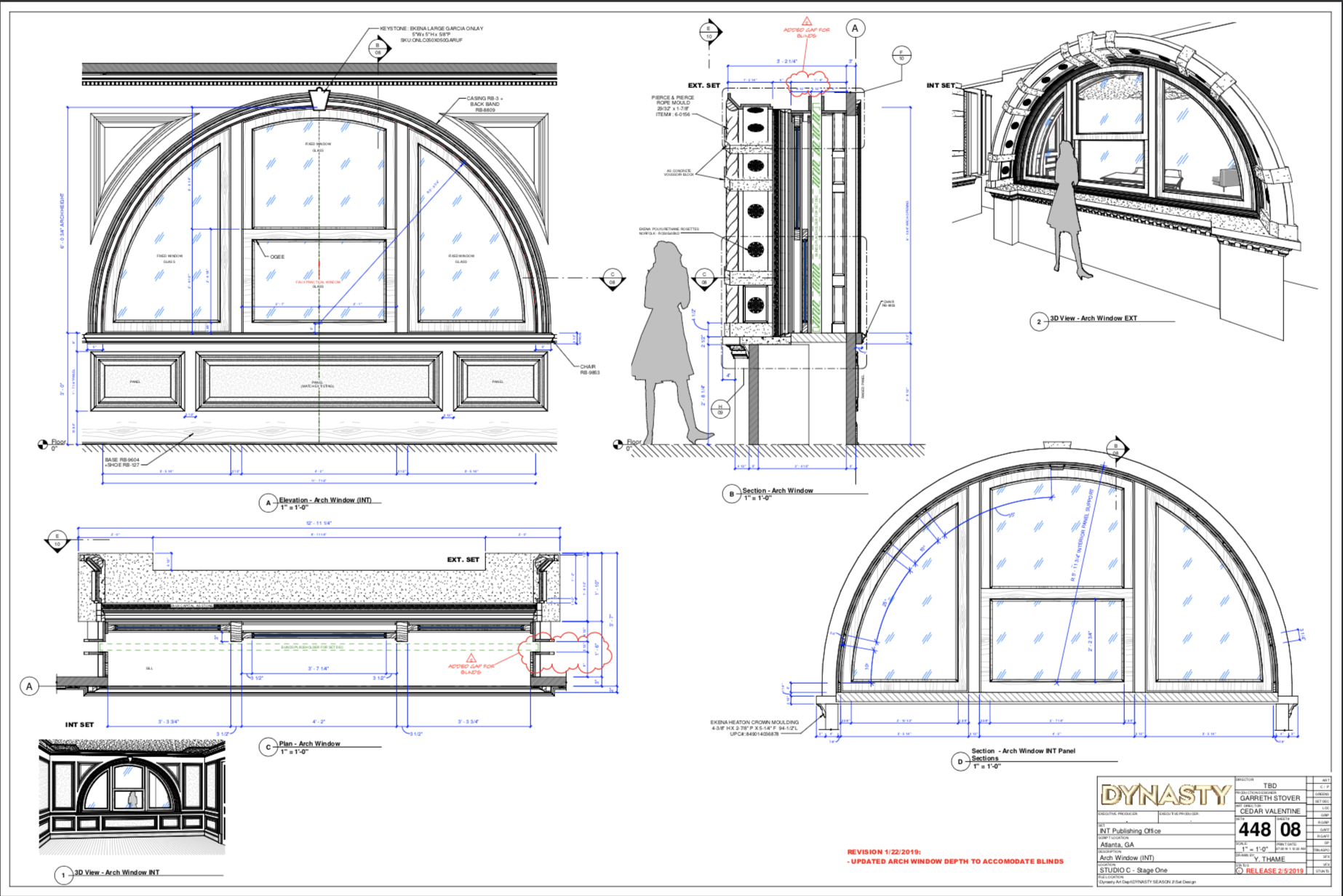Click the red revision triangle above the section
This screenshot has width=1343, height=896.
click(806, 22)
